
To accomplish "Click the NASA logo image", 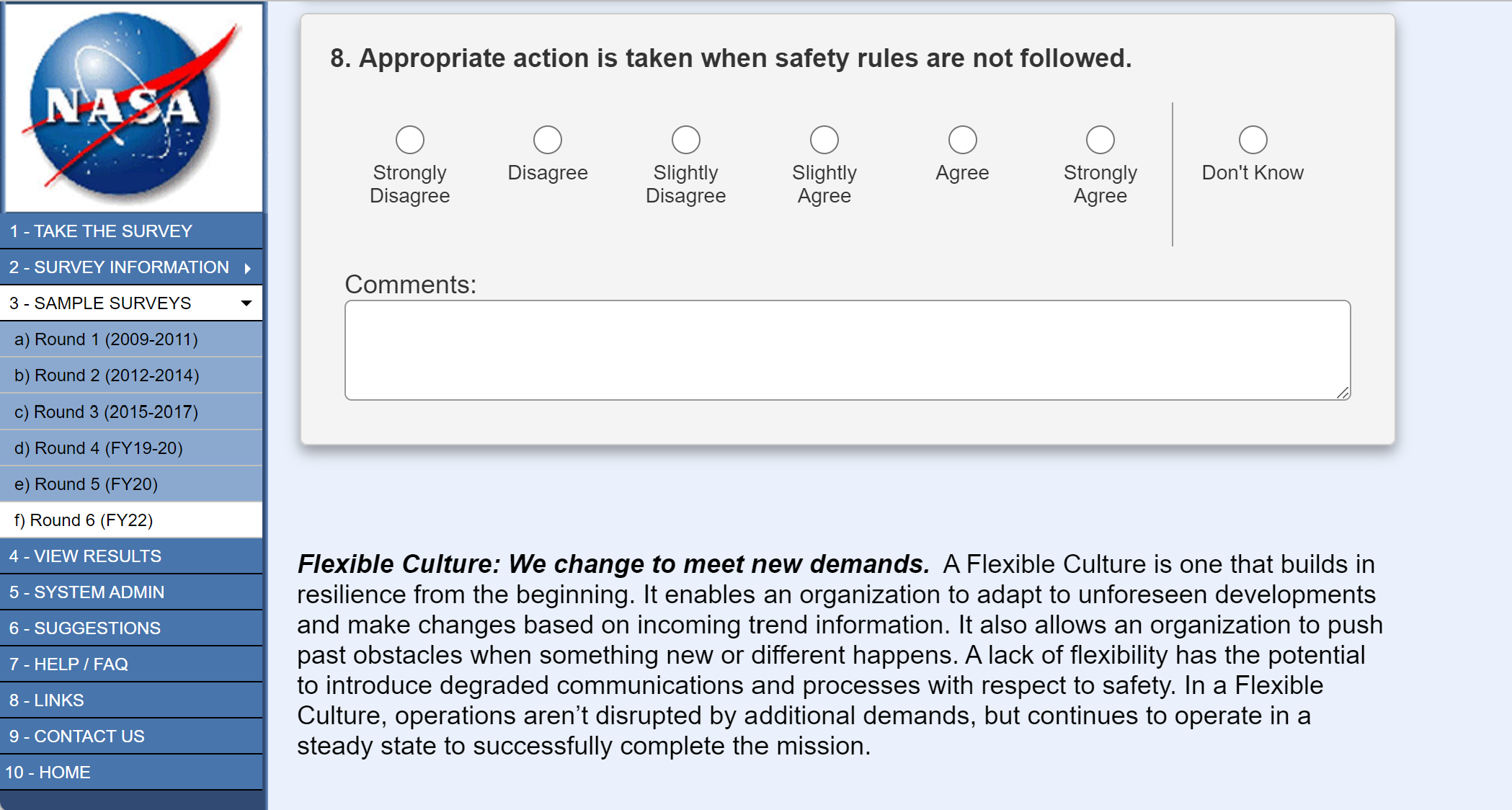I will tap(133, 107).
